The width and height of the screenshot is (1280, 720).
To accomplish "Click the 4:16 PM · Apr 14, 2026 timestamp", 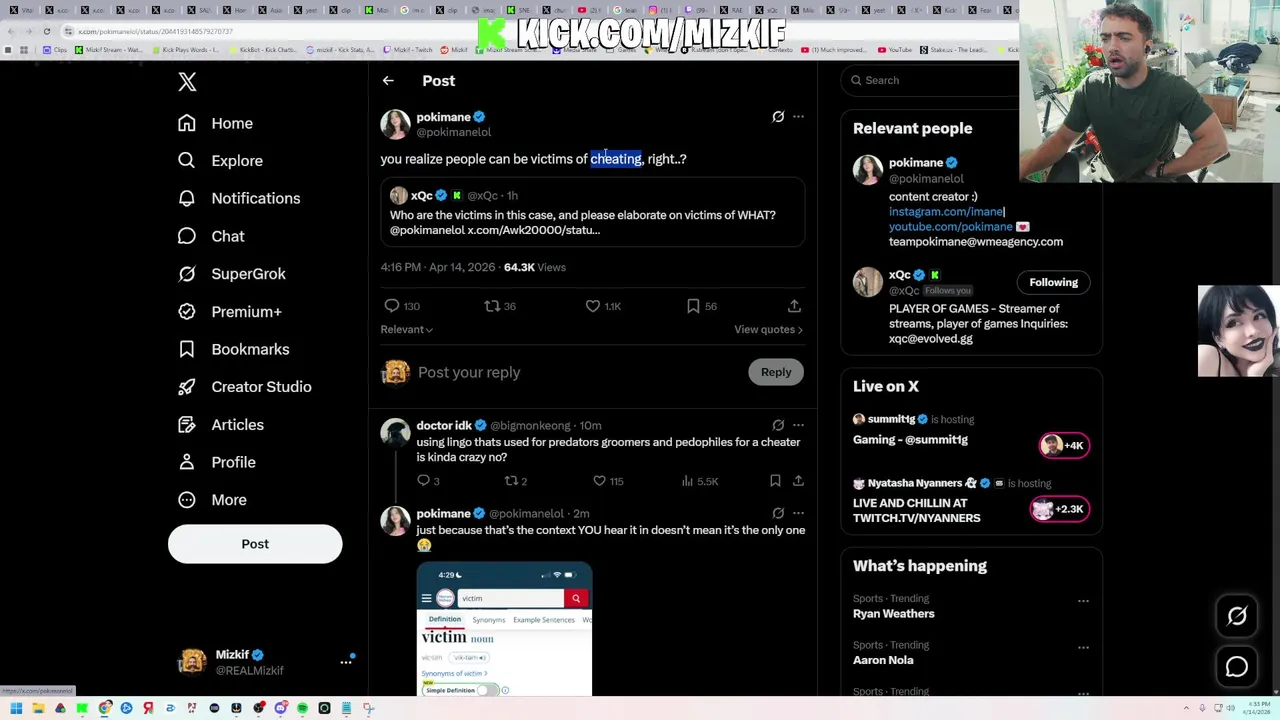I will pyautogui.click(x=438, y=268).
